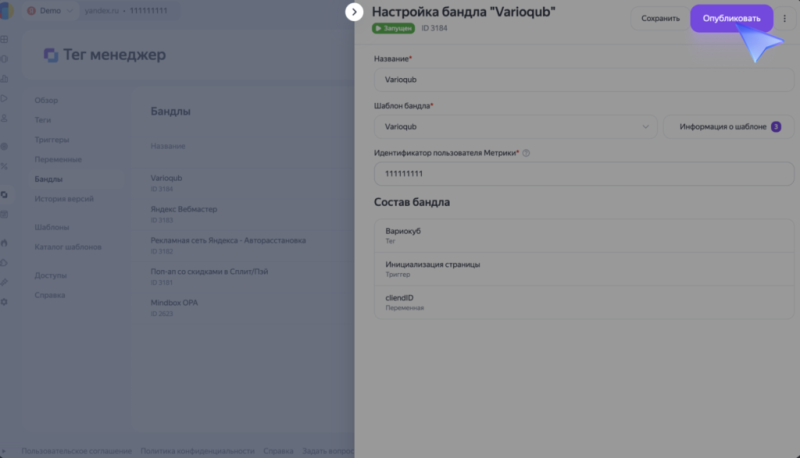Open the percent icon in the left rail
800x458 pixels.
[x=4, y=166]
